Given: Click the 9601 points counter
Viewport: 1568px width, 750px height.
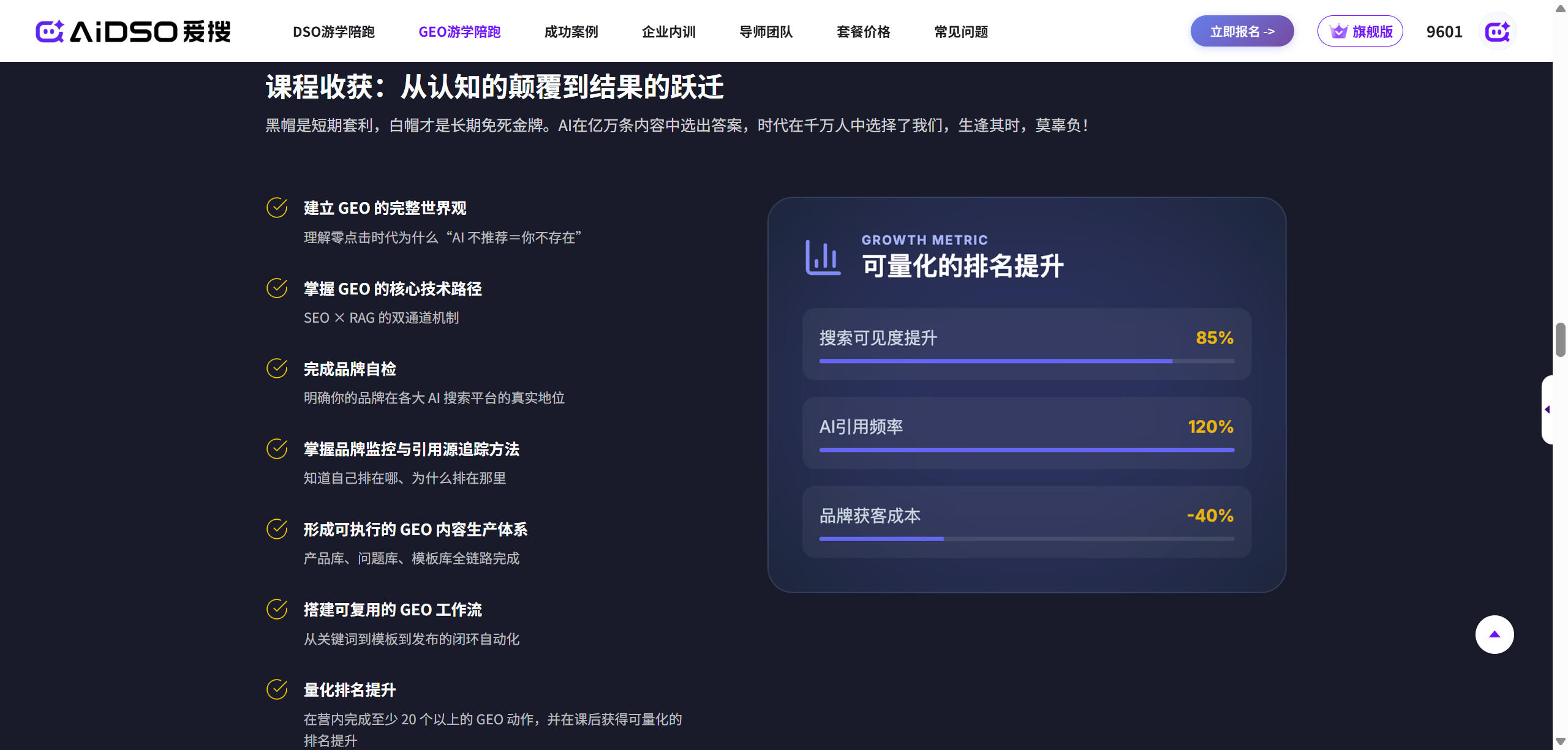Looking at the screenshot, I should tap(1444, 31).
